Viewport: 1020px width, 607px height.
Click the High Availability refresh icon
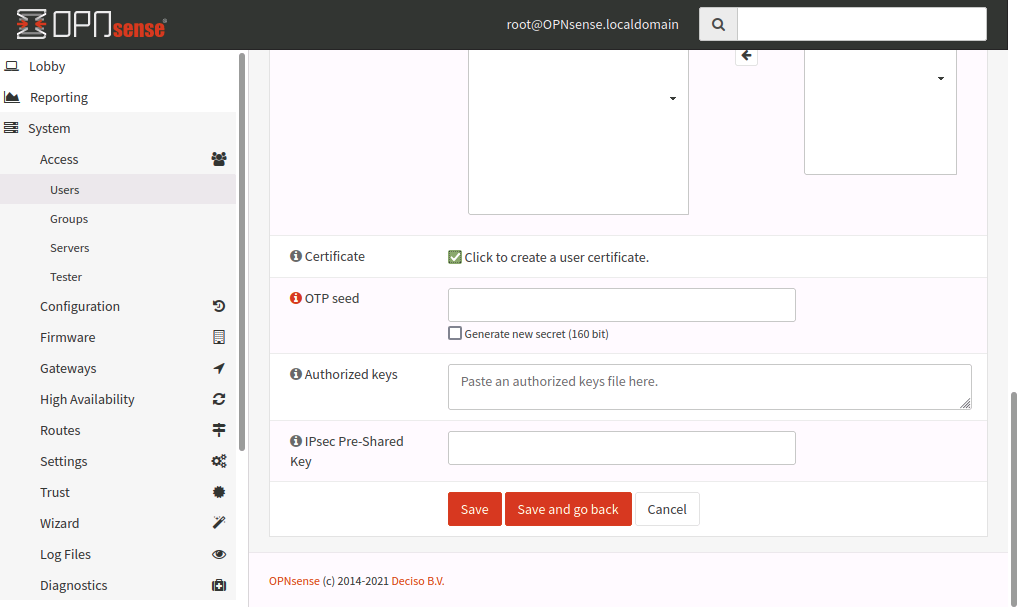219,399
